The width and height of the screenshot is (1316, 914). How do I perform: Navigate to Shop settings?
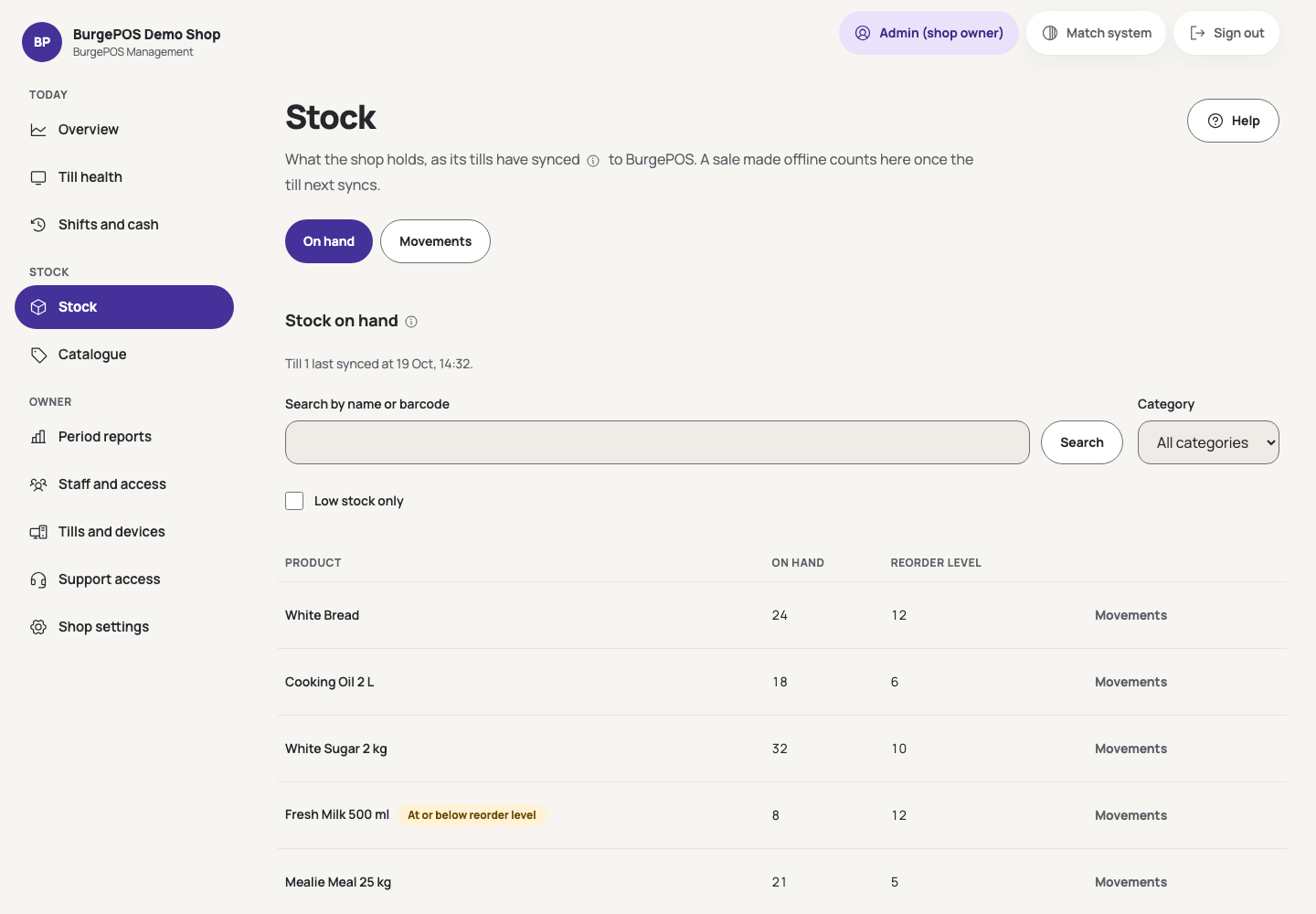[x=124, y=627]
